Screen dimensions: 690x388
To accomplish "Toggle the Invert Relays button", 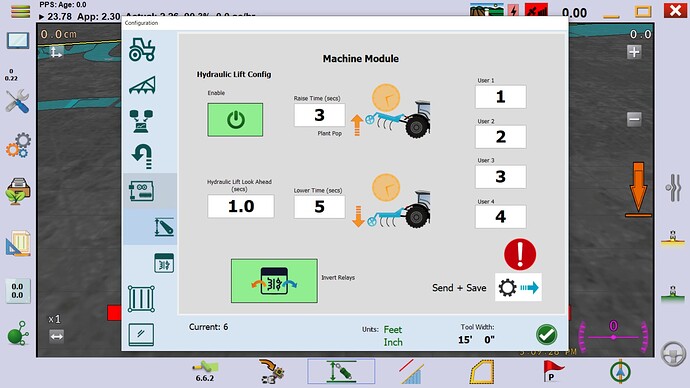I will pyautogui.click(x=274, y=281).
